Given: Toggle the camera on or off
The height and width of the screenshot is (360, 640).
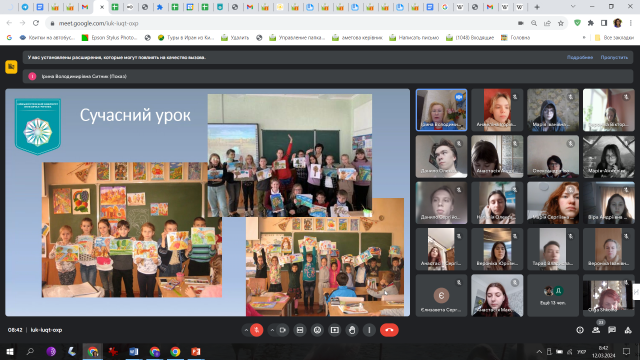Looking at the screenshot, I should coord(282,330).
